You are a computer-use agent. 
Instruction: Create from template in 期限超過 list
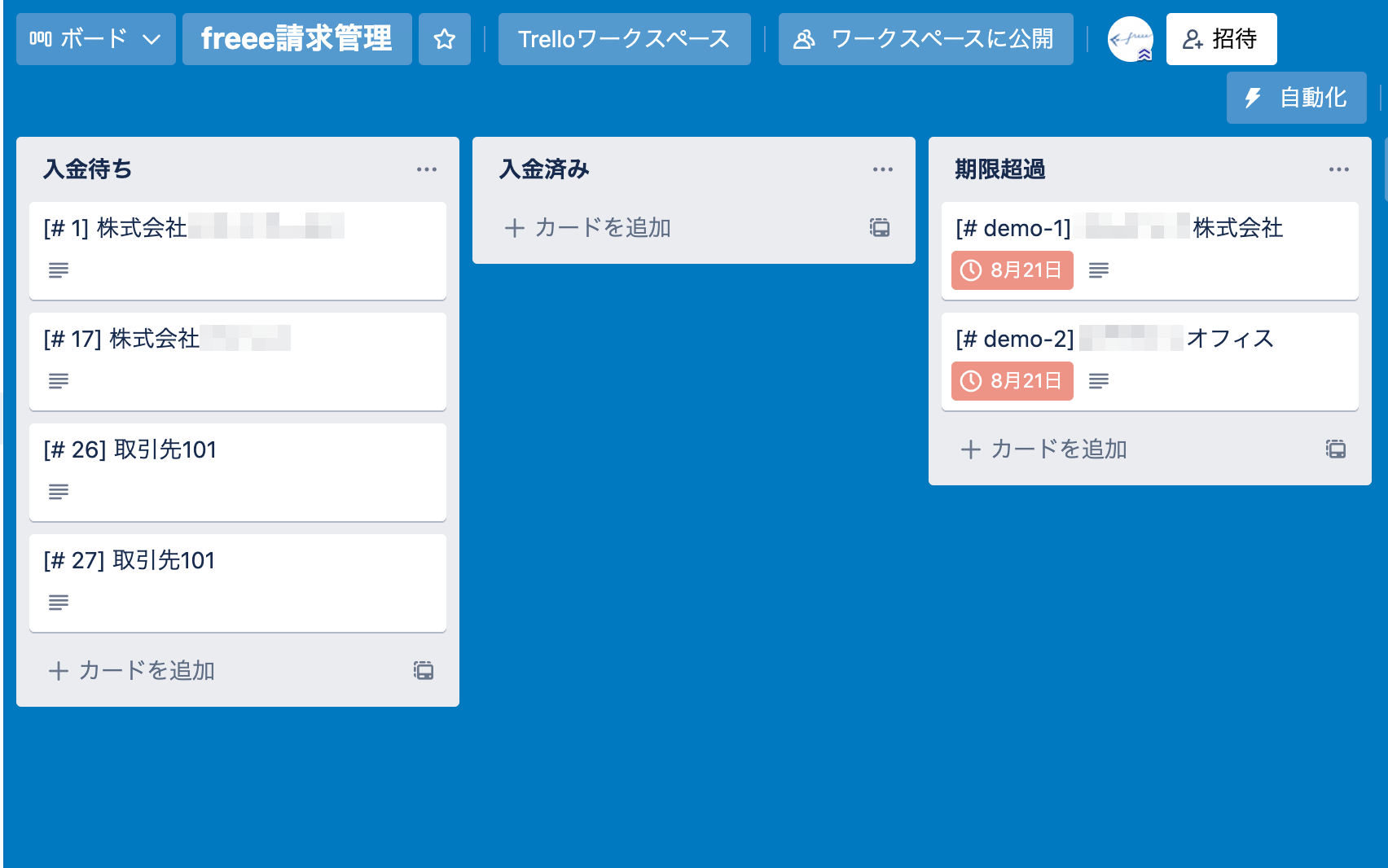click(1336, 449)
